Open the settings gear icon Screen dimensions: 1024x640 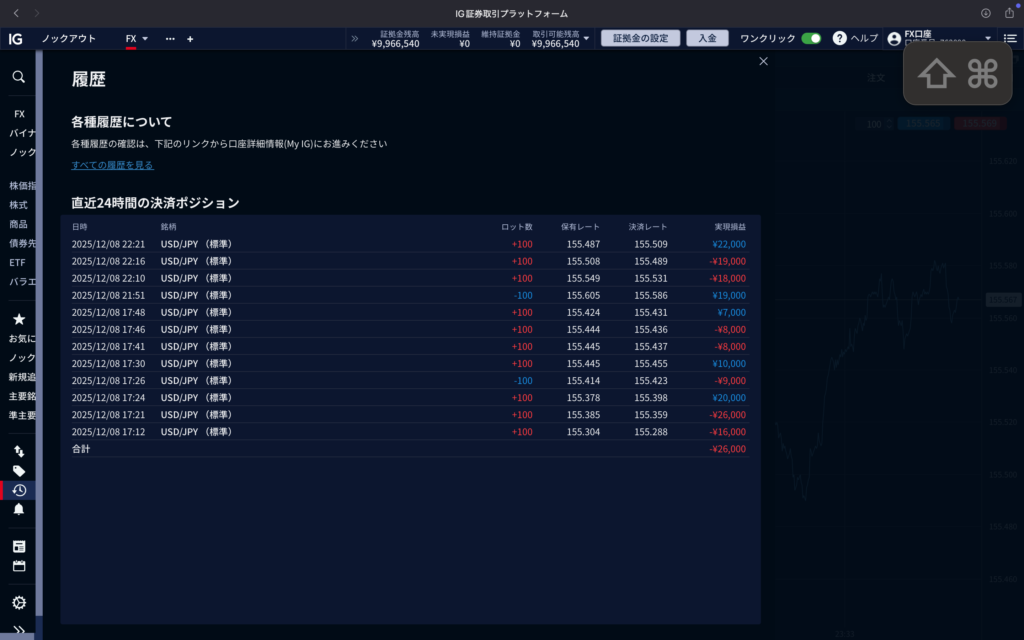pos(18,603)
